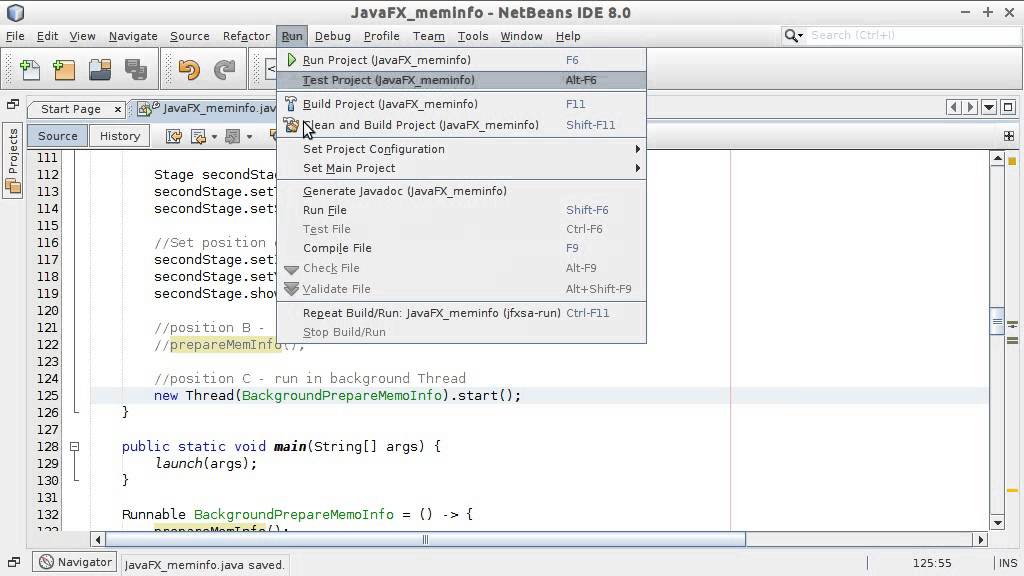The width and height of the screenshot is (1024, 576).
Task: Collapse the main method code fold
Action: [74, 447]
